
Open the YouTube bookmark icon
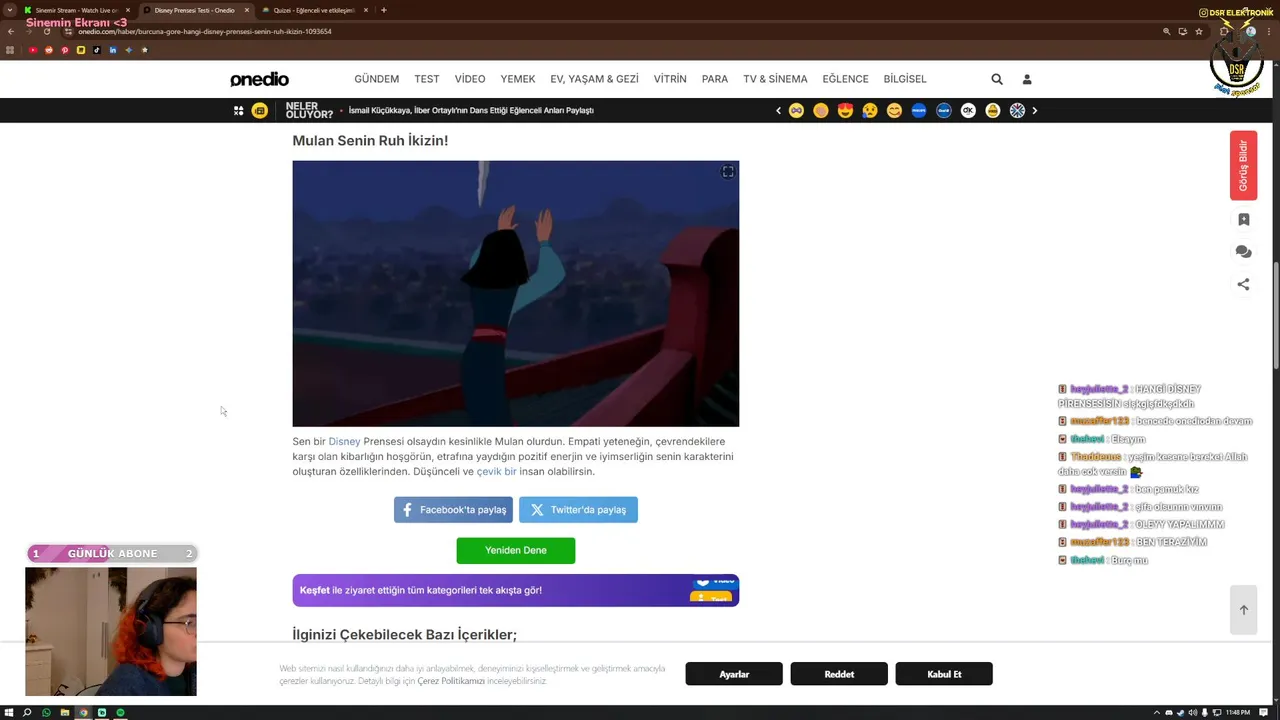click(33, 50)
